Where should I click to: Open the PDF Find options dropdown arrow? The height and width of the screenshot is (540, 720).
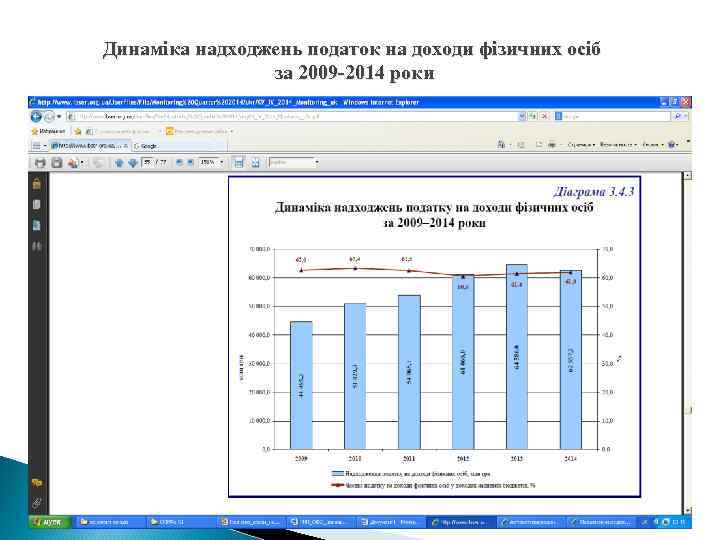point(316,163)
